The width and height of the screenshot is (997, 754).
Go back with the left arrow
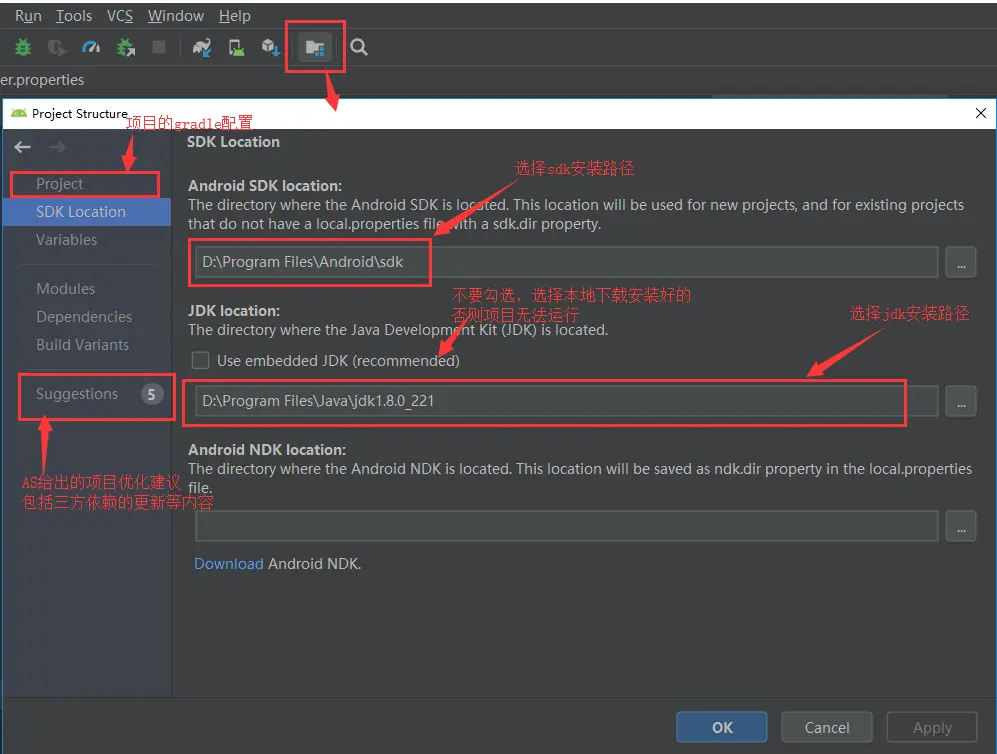pyautogui.click(x=23, y=147)
